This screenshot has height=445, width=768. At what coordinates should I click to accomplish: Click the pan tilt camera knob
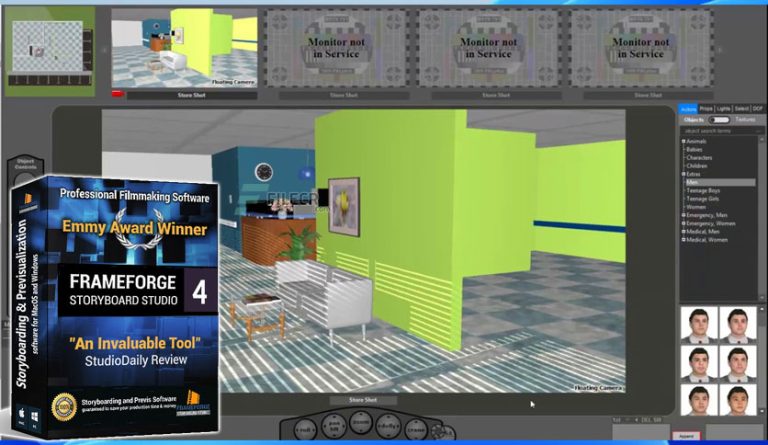pyautogui.click(x=334, y=425)
